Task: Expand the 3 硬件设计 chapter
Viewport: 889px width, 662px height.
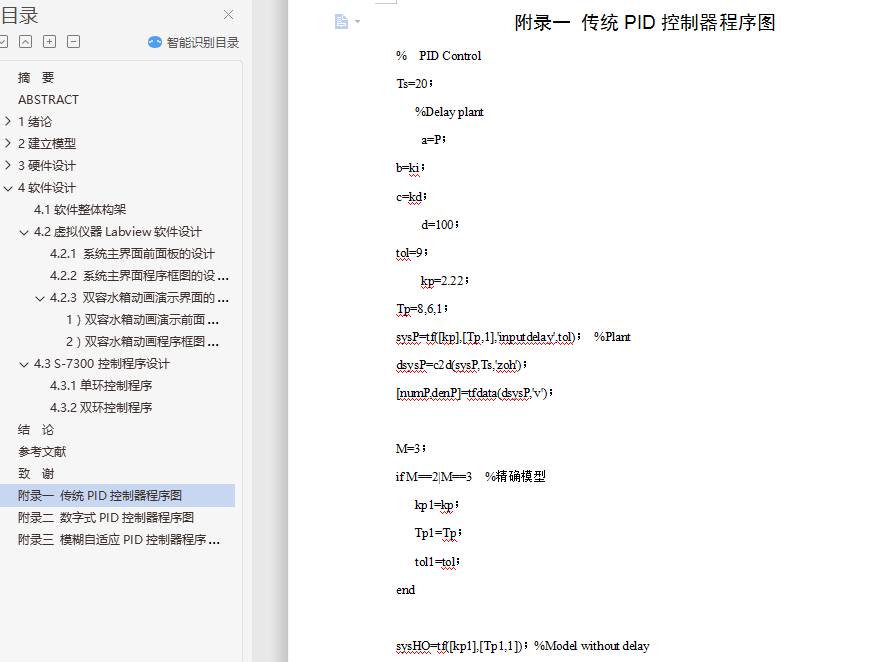Action: tap(8, 166)
